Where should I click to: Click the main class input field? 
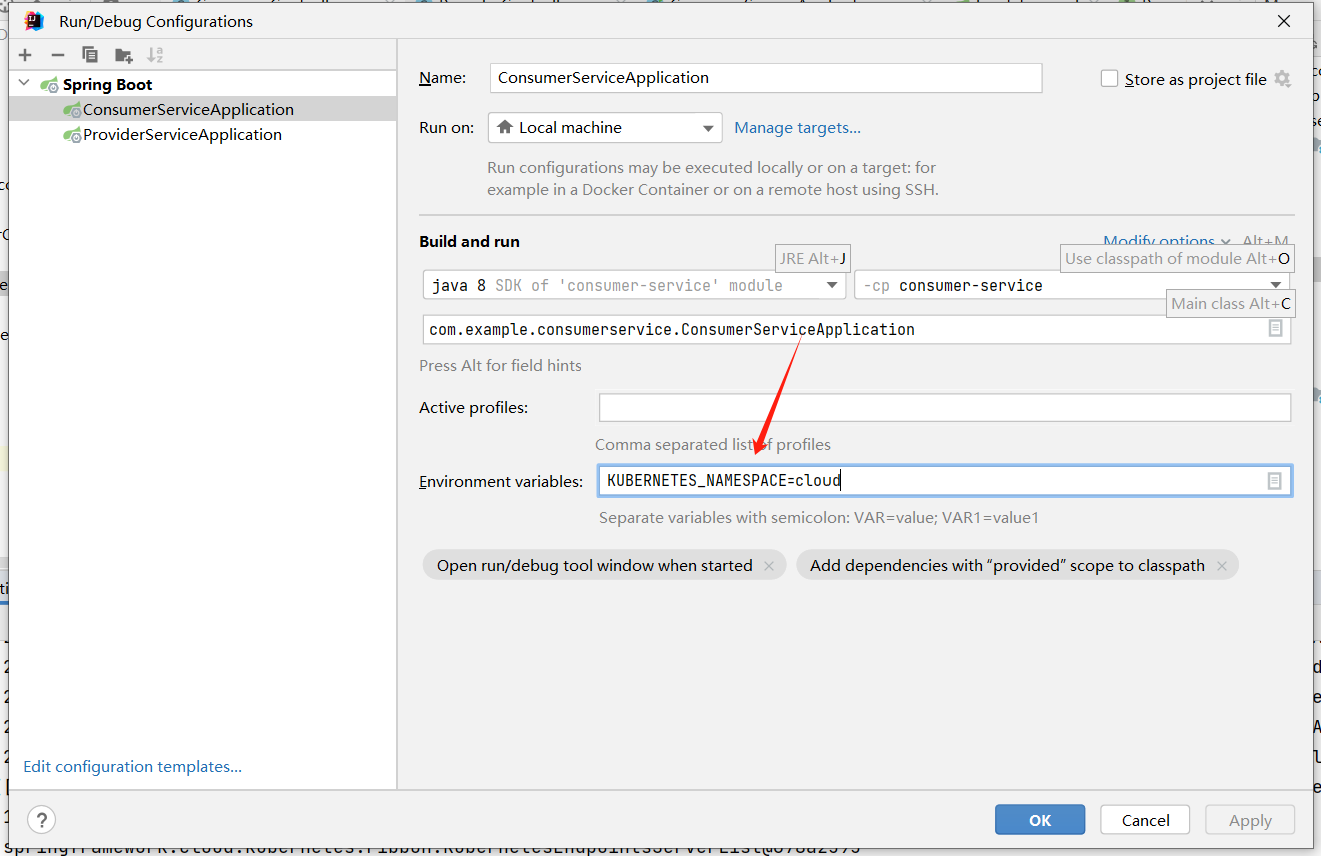click(x=857, y=329)
